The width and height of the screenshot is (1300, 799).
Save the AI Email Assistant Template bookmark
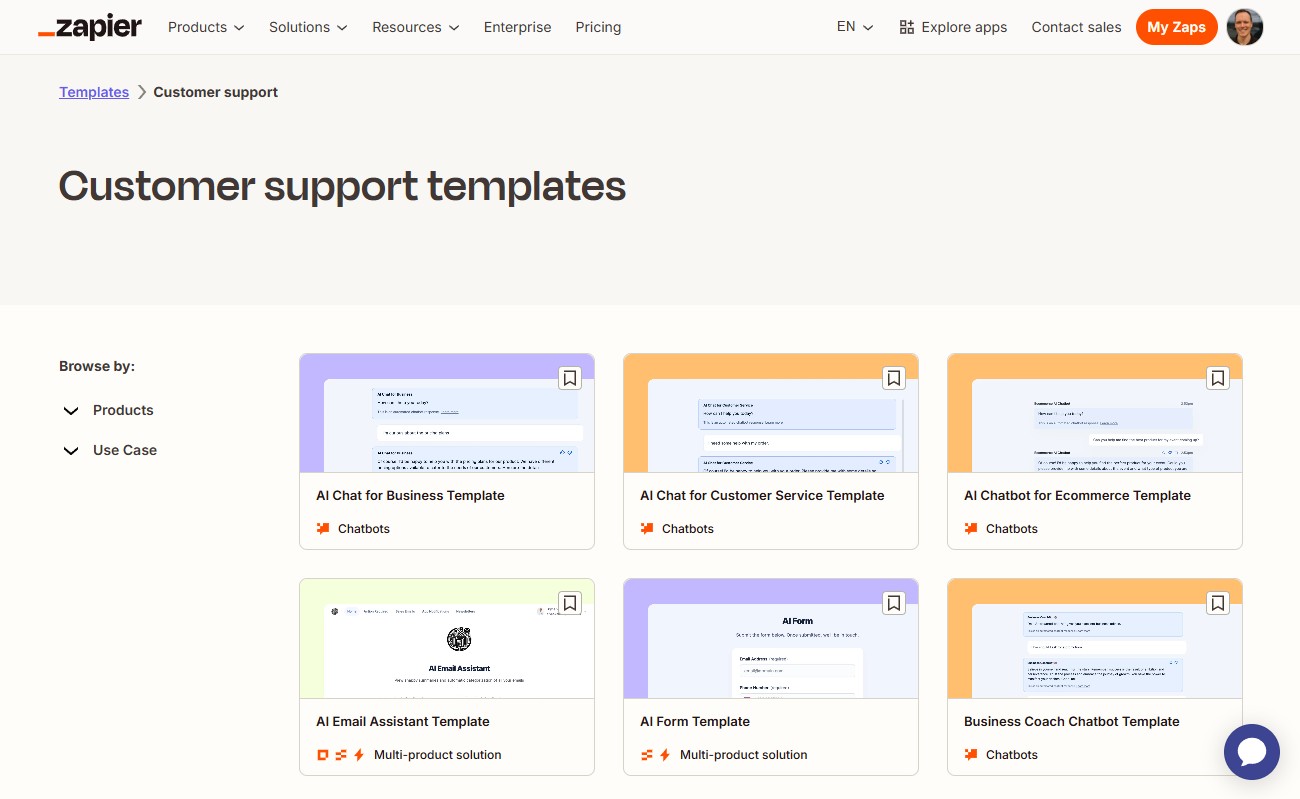pos(569,603)
